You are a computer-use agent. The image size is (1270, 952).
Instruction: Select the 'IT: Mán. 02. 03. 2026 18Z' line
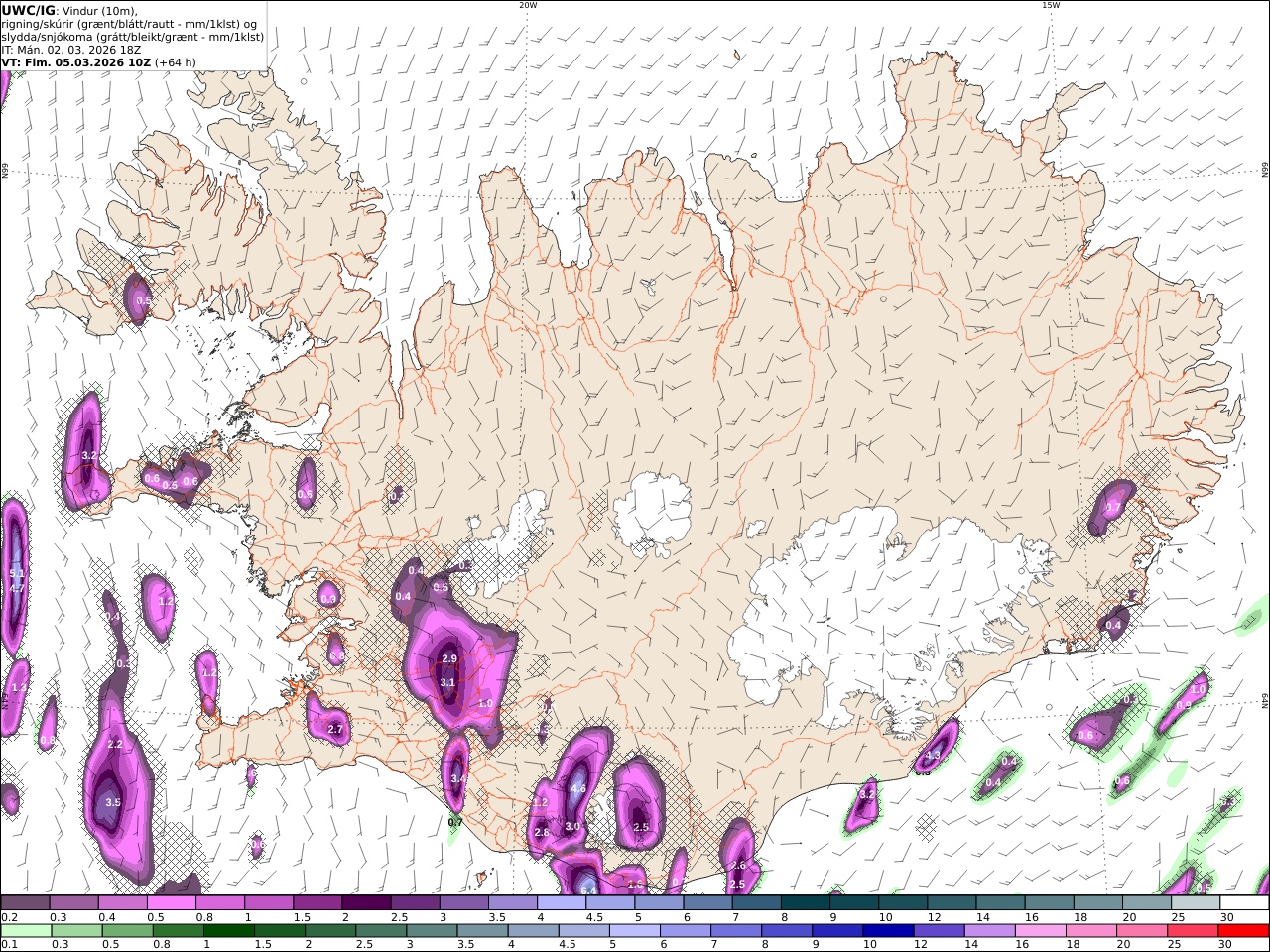[x=71, y=50]
